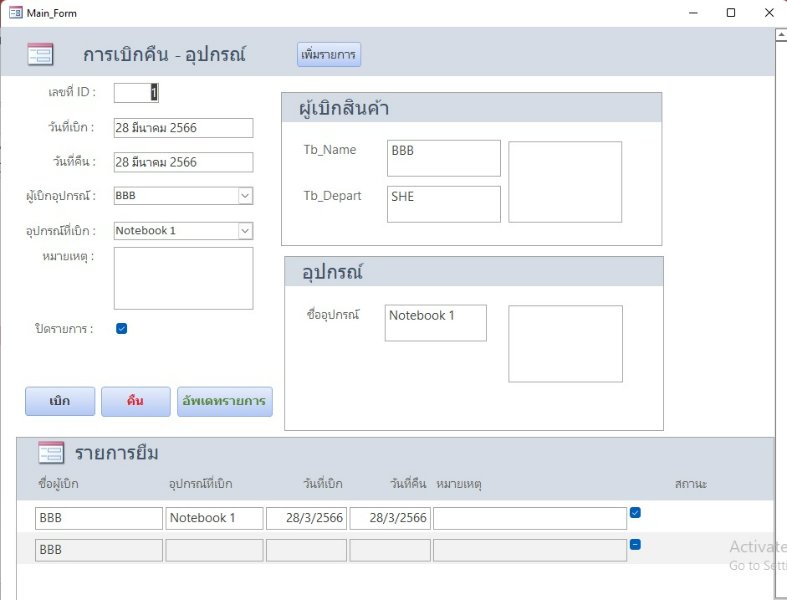Uncheck the status checkbox in first loan row

coord(635,513)
